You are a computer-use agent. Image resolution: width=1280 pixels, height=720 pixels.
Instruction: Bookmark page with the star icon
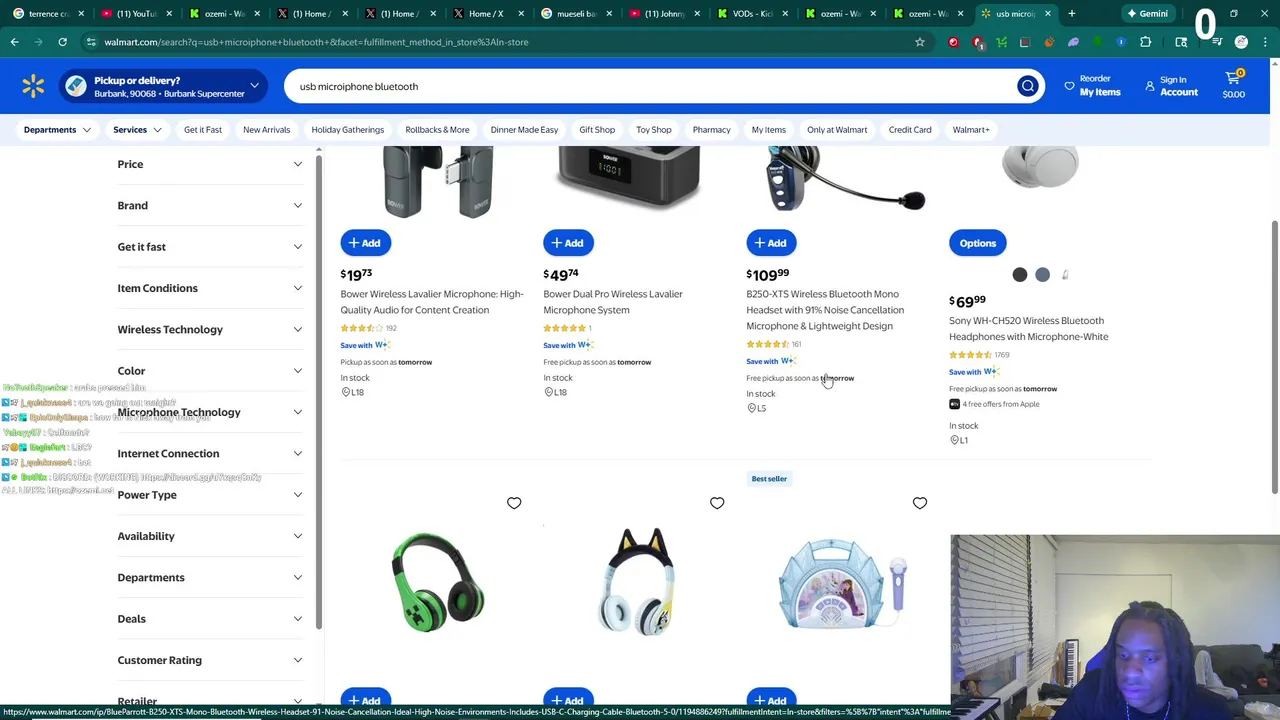(x=920, y=42)
